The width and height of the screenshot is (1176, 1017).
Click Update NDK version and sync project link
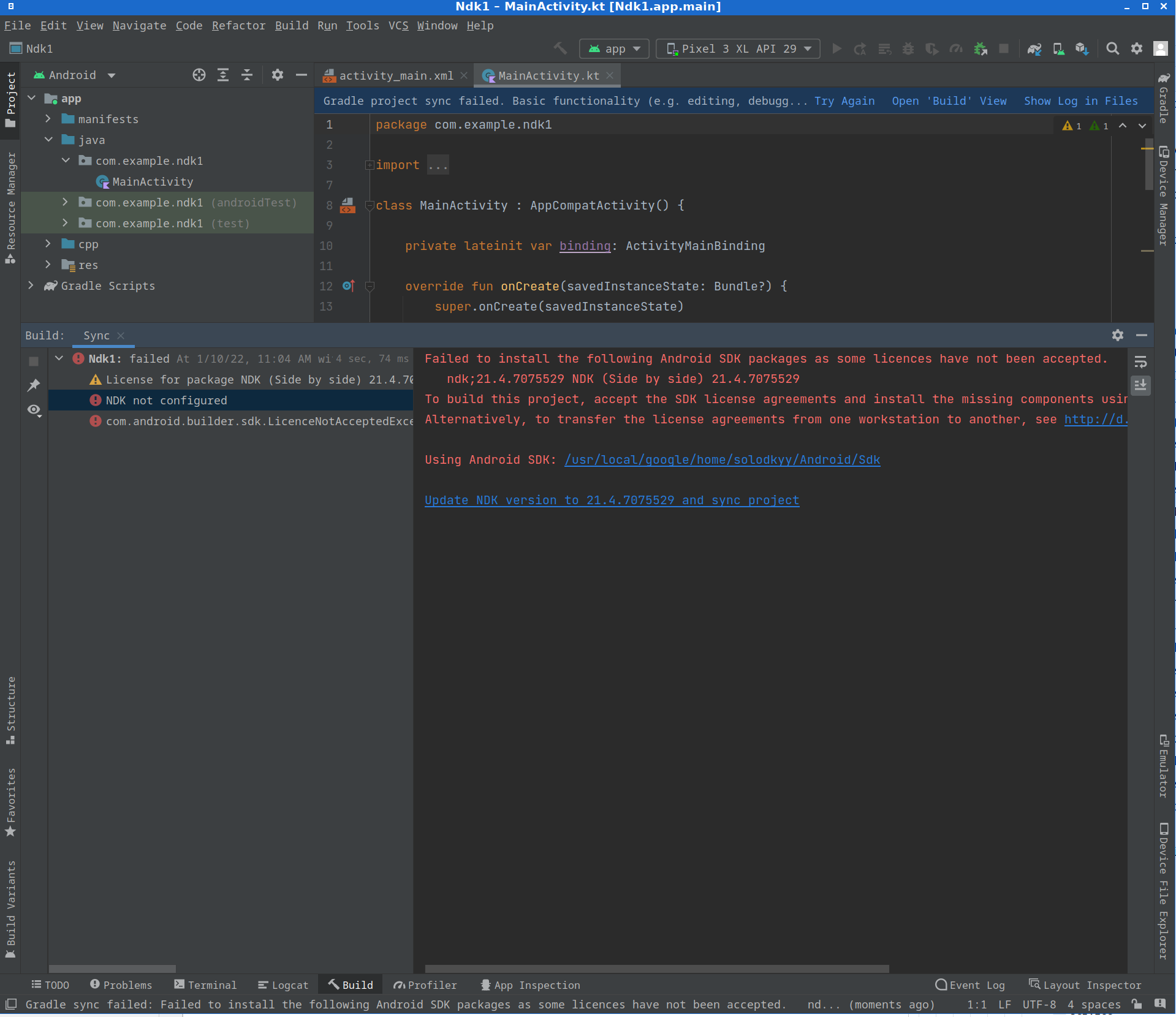[612, 501]
